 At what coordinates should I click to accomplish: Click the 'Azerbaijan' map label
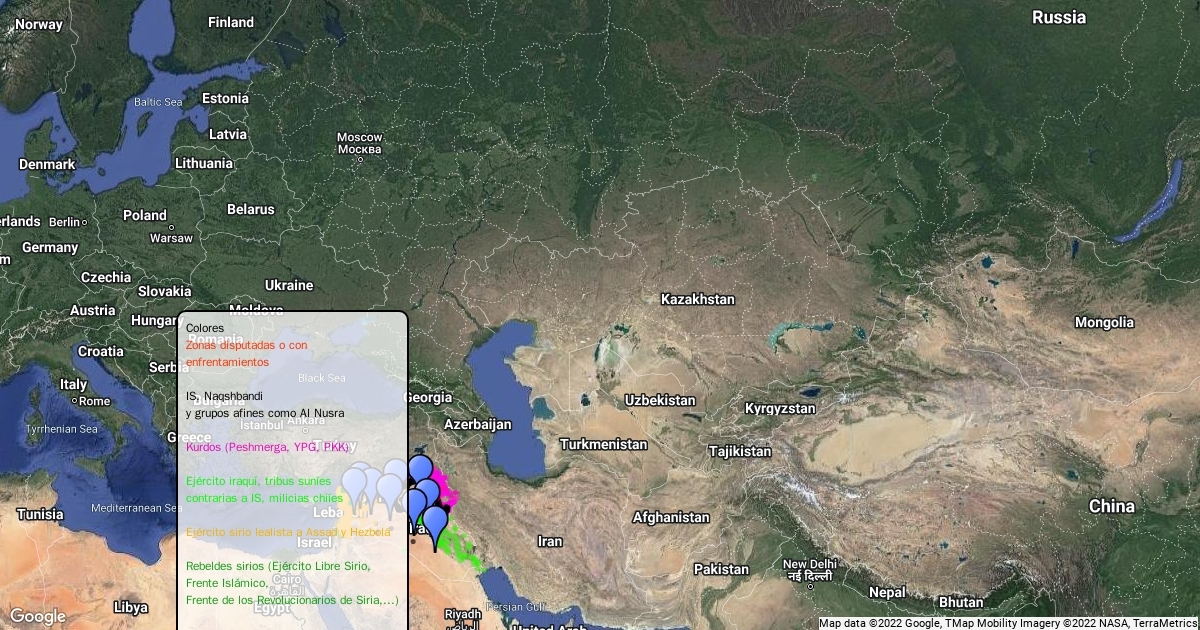click(x=475, y=424)
